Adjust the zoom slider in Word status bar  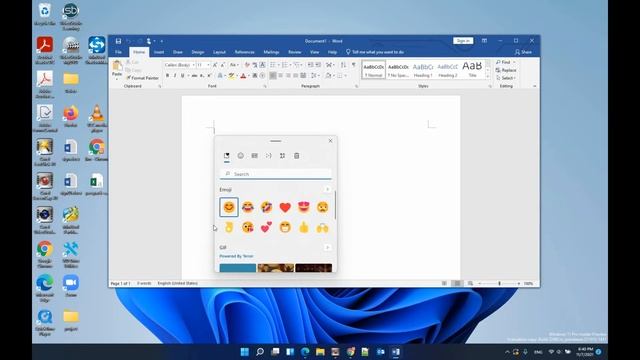click(499, 283)
